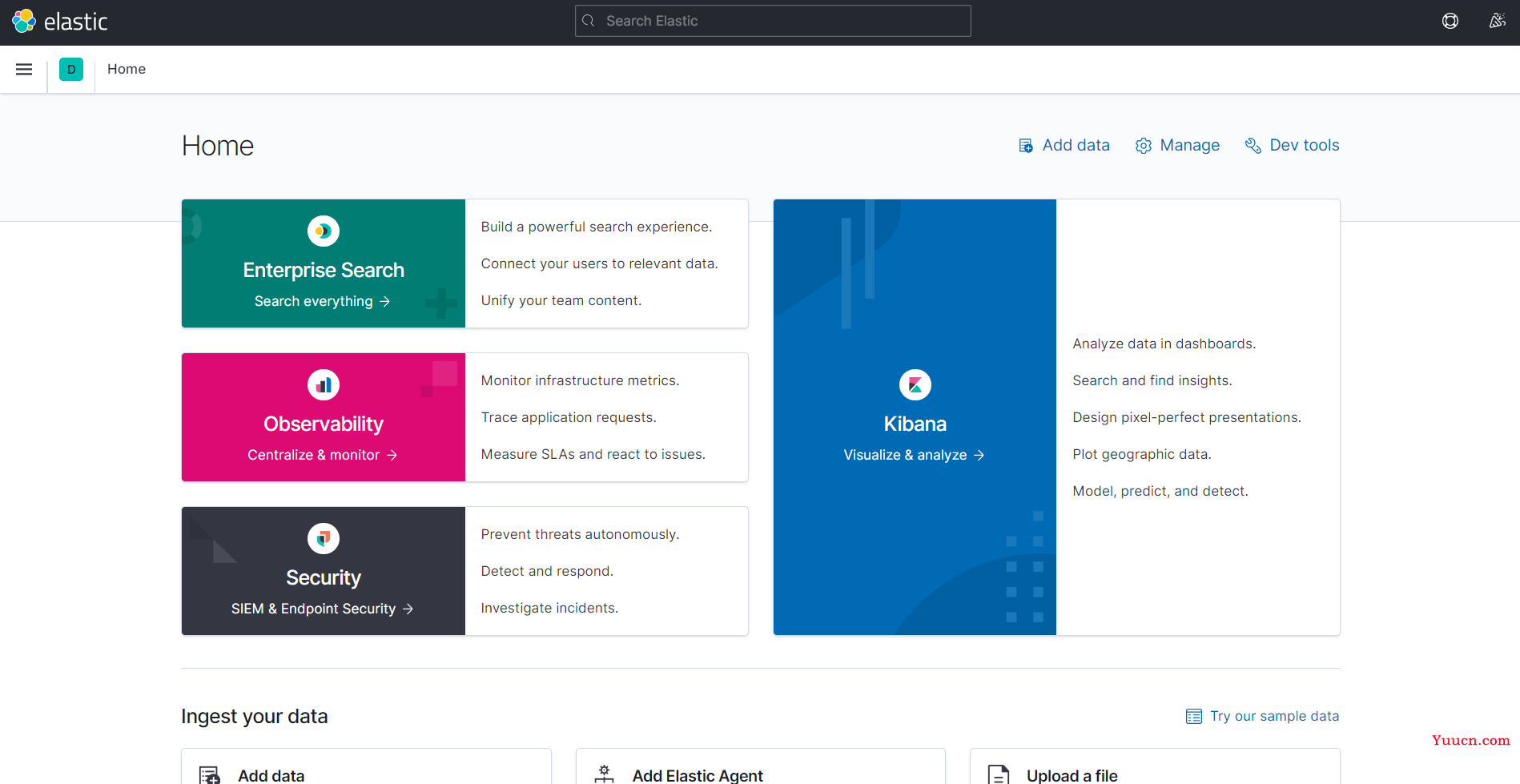Focus the Search Elastic field
1520x784 pixels.
(x=773, y=21)
